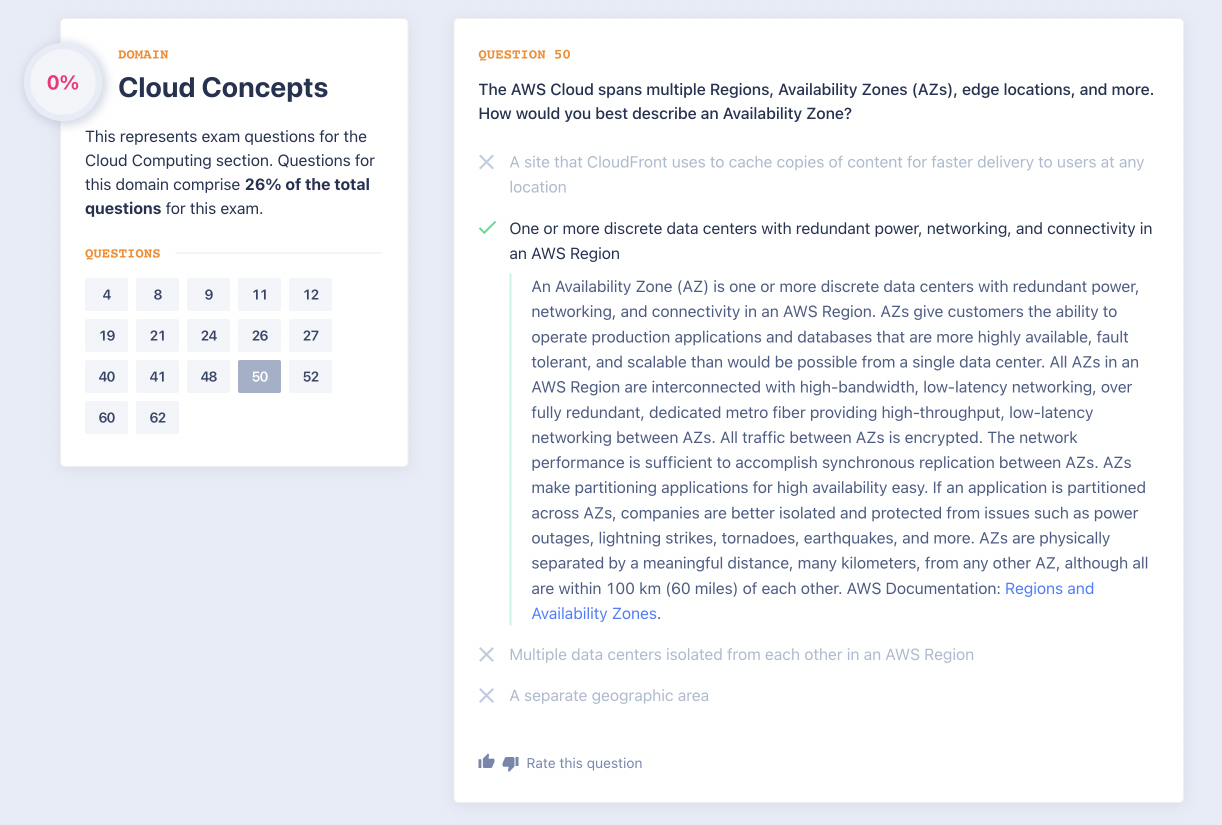Click the thumbs up rating icon
The height and width of the screenshot is (825, 1222).
coord(487,762)
